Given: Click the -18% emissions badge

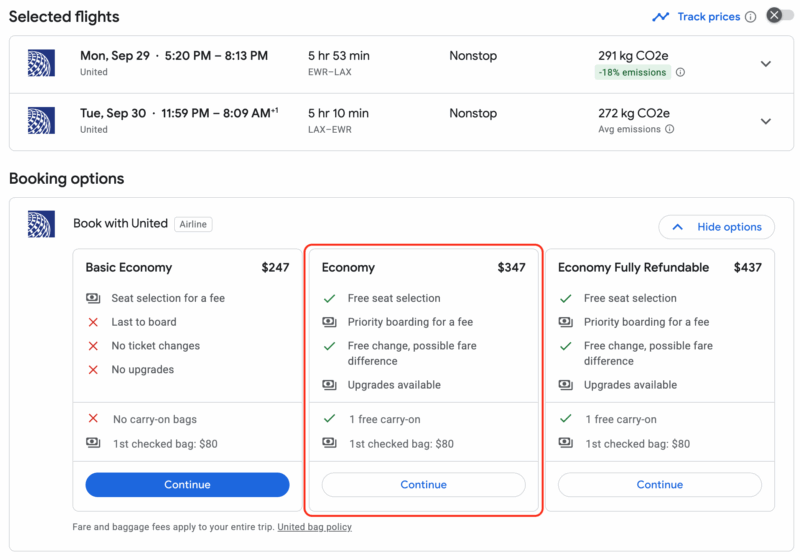Looking at the screenshot, I should pos(632,72).
